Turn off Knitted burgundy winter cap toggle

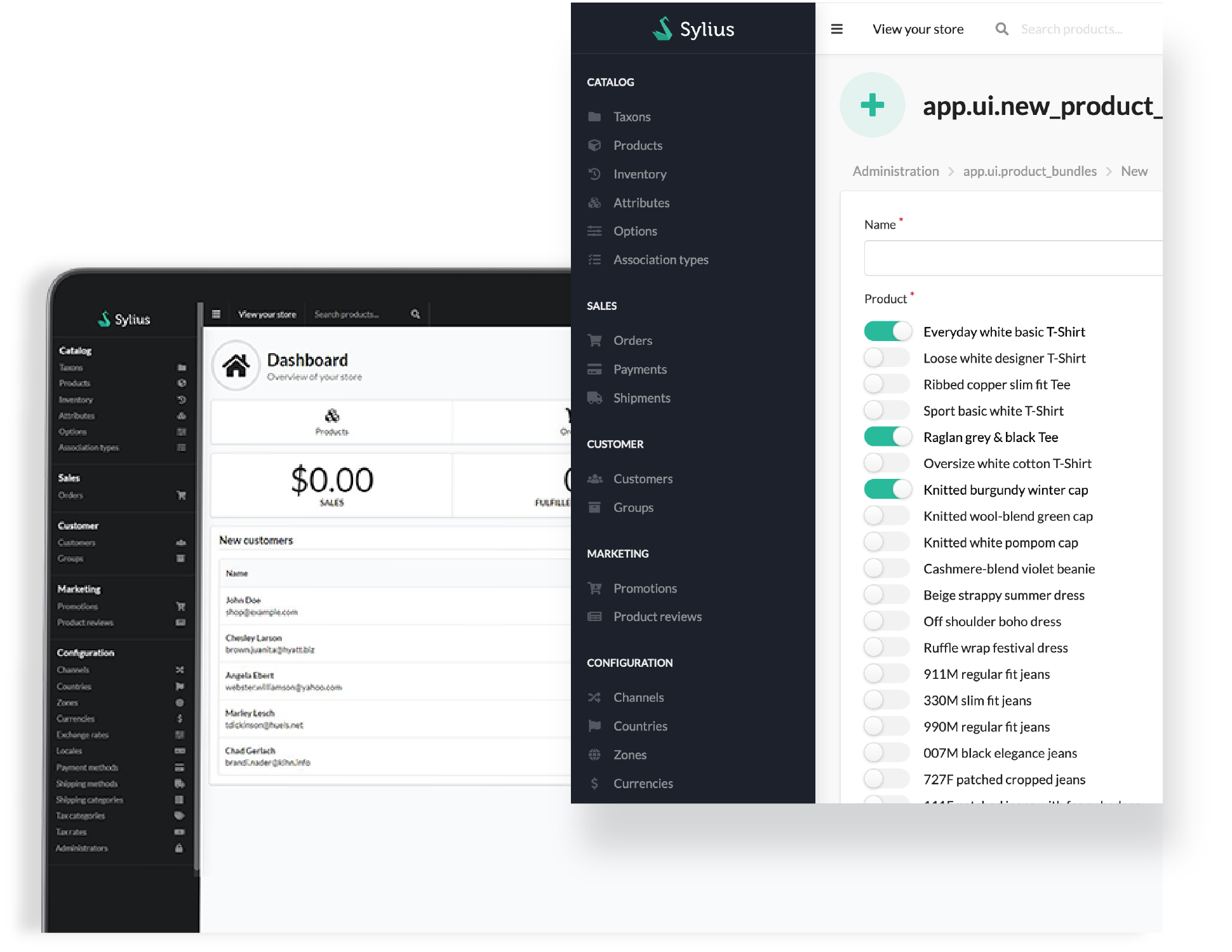point(887,490)
